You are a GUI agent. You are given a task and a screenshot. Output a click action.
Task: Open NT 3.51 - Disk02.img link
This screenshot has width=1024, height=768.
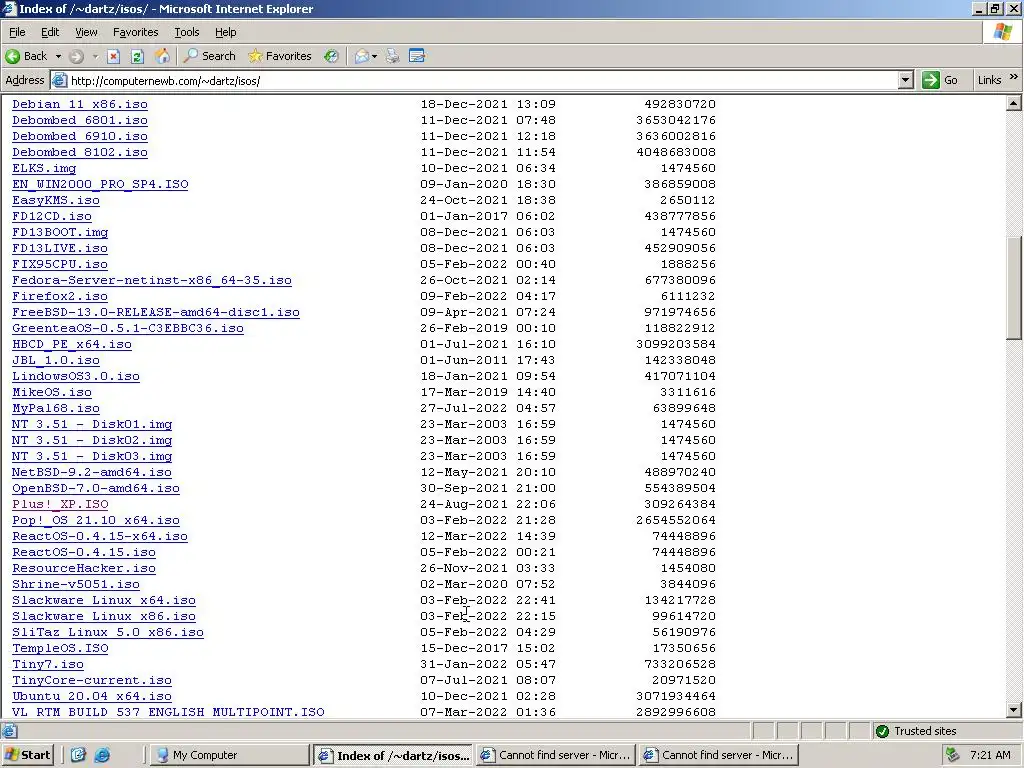click(x=92, y=440)
